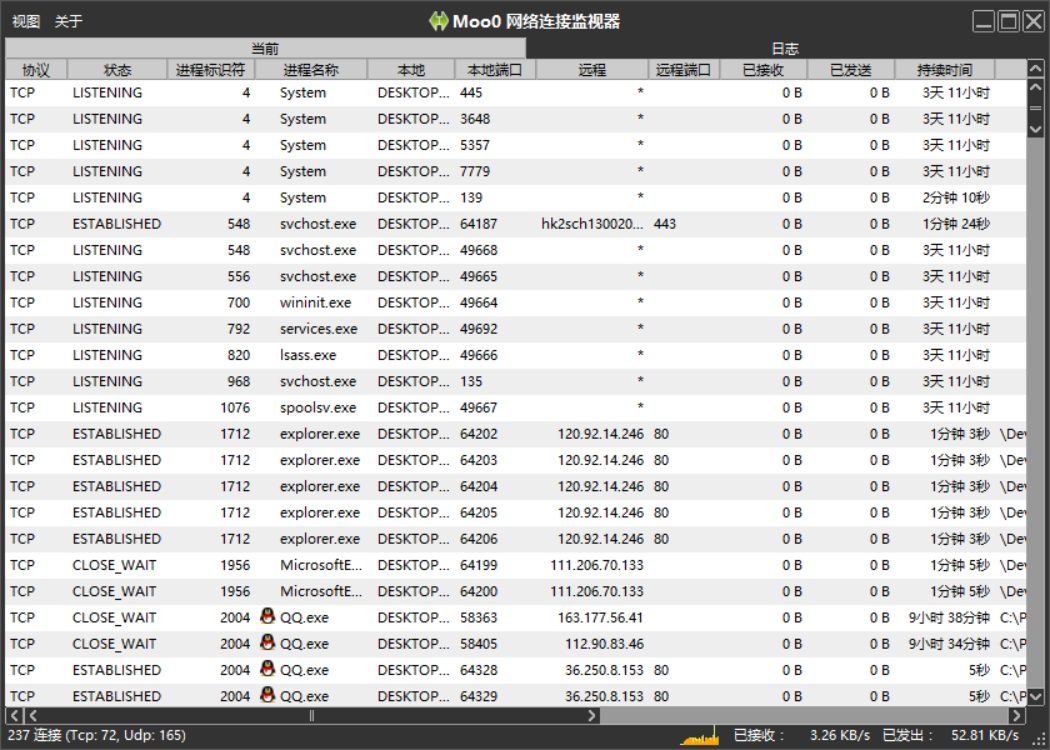Maximize the Moo0 window

coord(1008,21)
